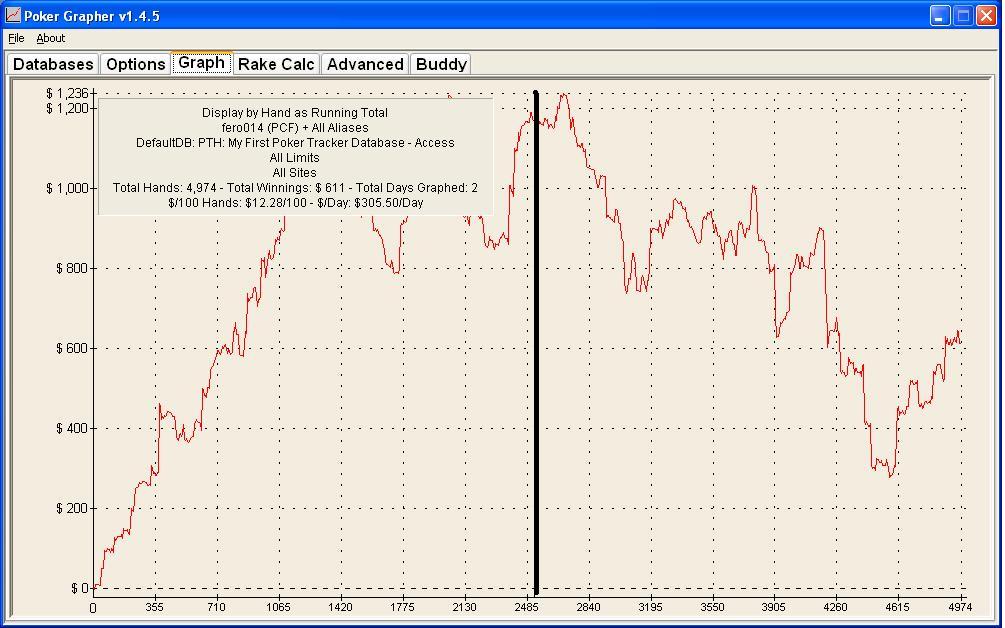Switch to the Options tab
1005x628 pixels.
tap(135, 64)
